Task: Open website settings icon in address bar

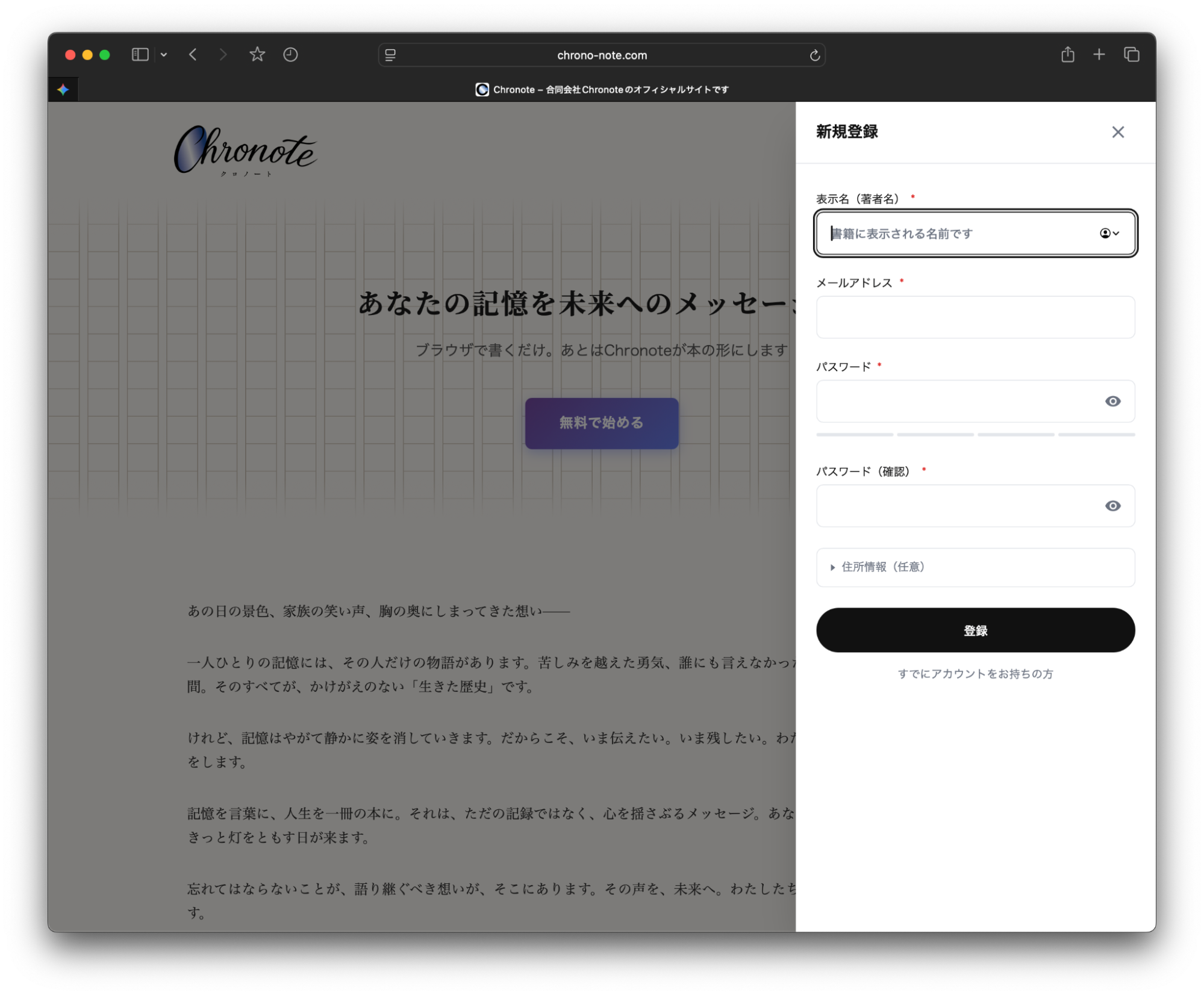Action: [x=390, y=55]
